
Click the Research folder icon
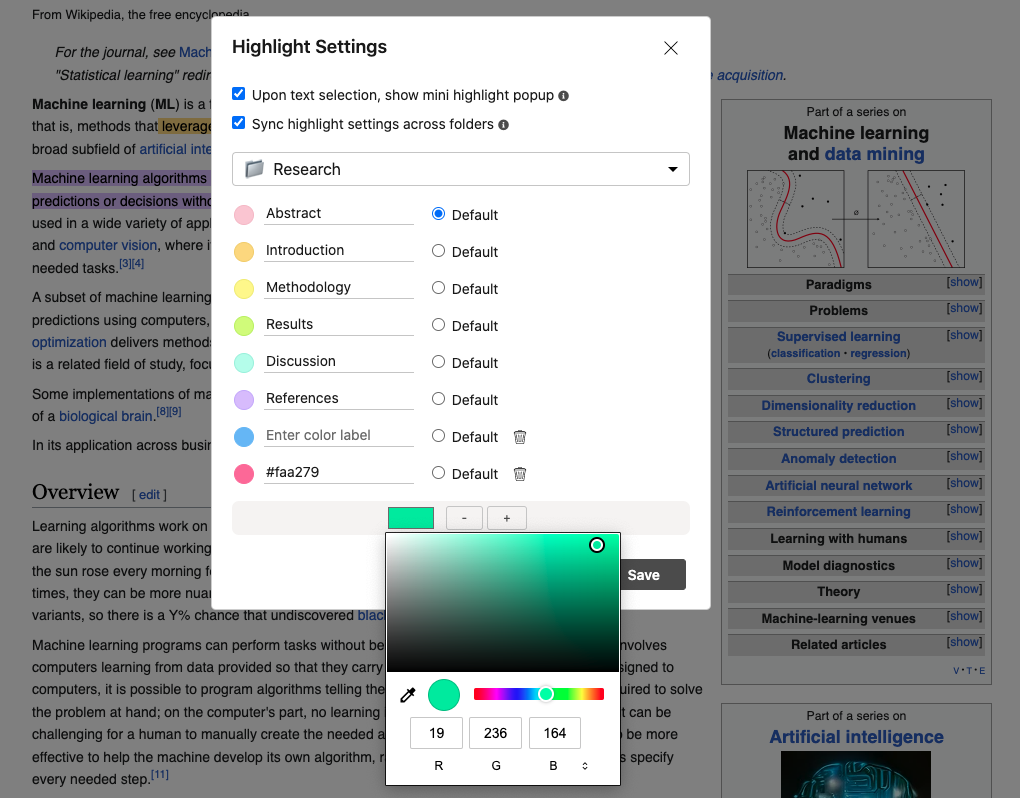pyautogui.click(x=254, y=169)
